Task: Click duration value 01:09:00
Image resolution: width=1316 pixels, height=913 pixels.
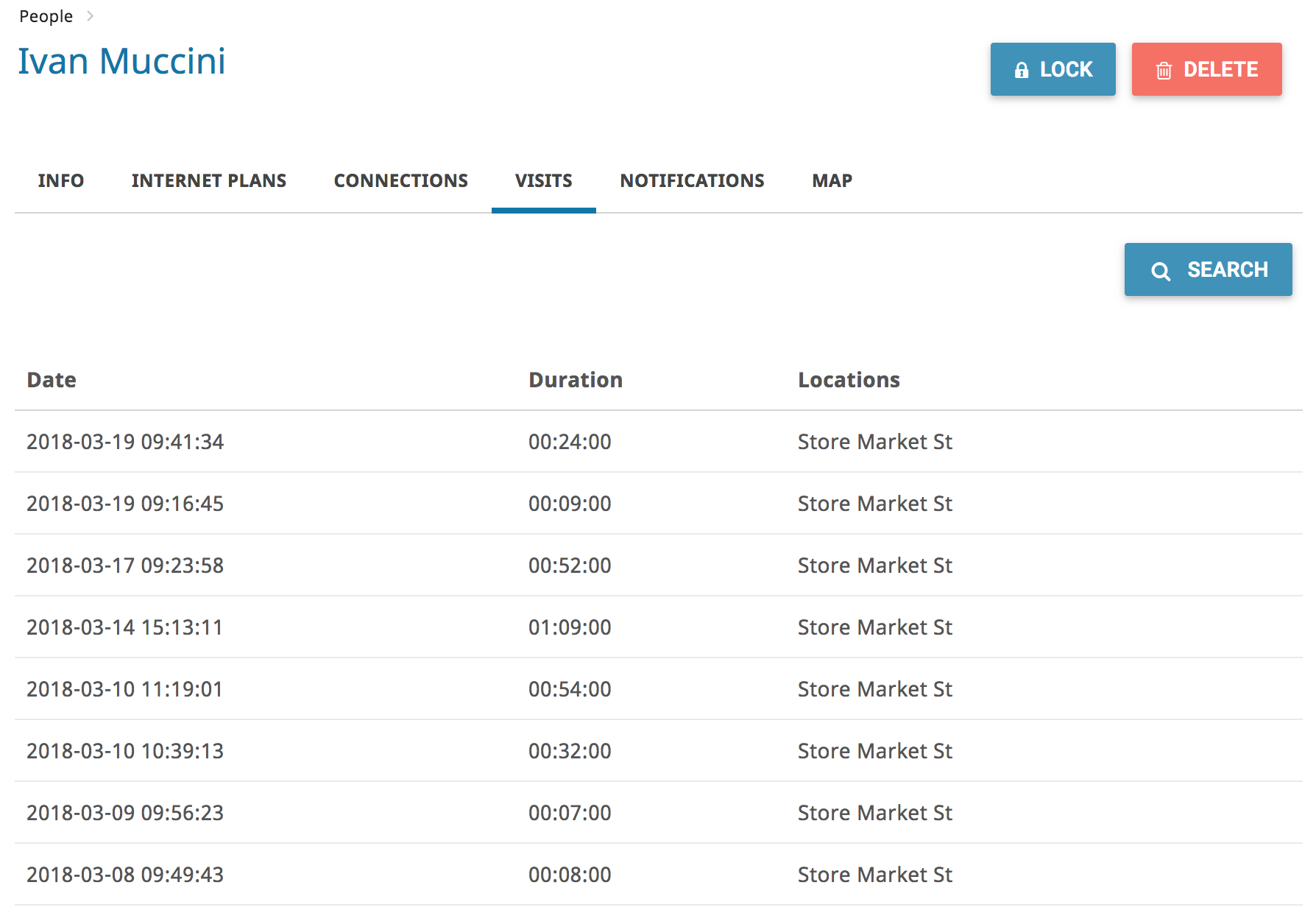Action: (570, 627)
